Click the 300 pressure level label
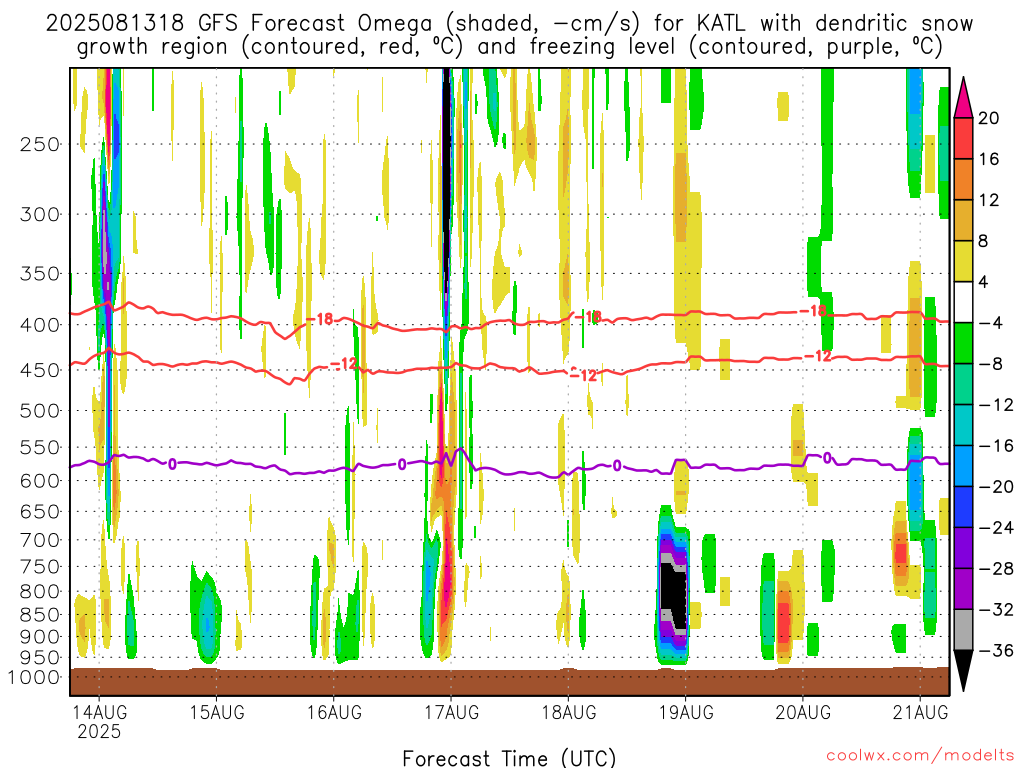Image resolution: width=1024 pixels, height=768 pixels. pyautogui.click(x=40, y=214)
